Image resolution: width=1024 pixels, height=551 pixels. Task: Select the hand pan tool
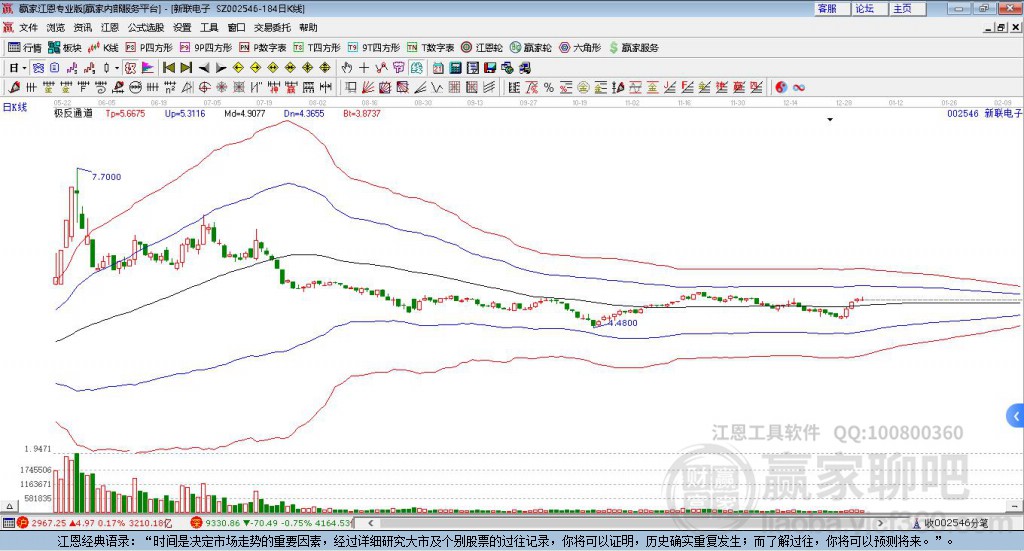(347, 68)
